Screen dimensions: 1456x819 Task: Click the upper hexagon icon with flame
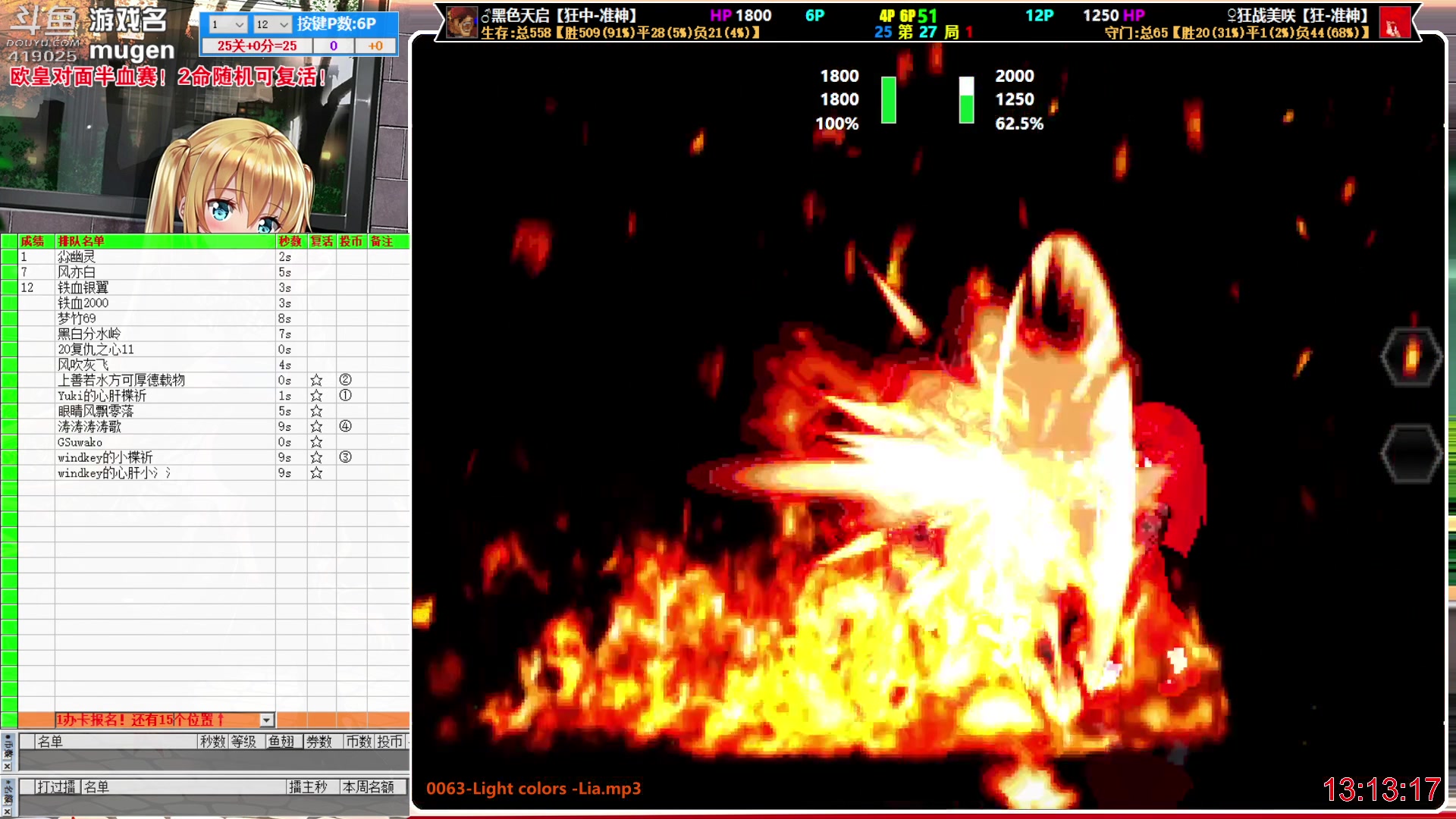pyautogui.click(x=1411, y=356)
